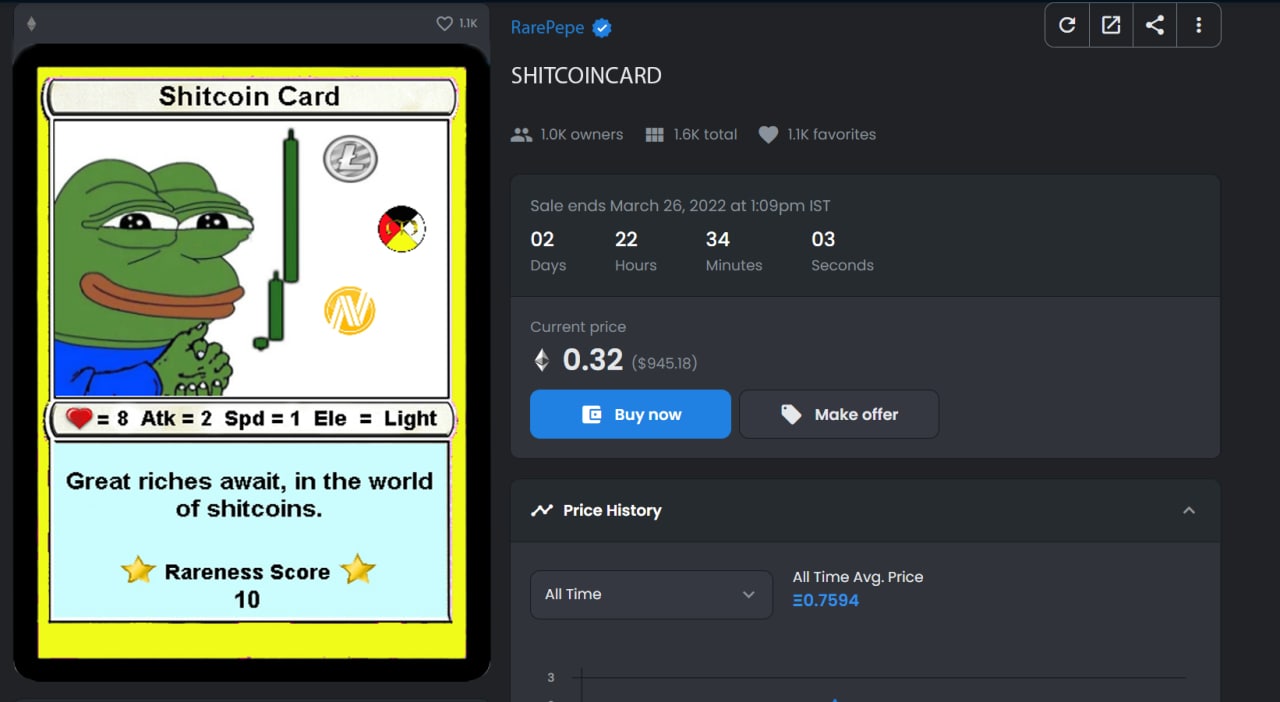The height and width of the screenshot is (702, 1280).
Task: Click the Current price label
Action: click(578, 327)
